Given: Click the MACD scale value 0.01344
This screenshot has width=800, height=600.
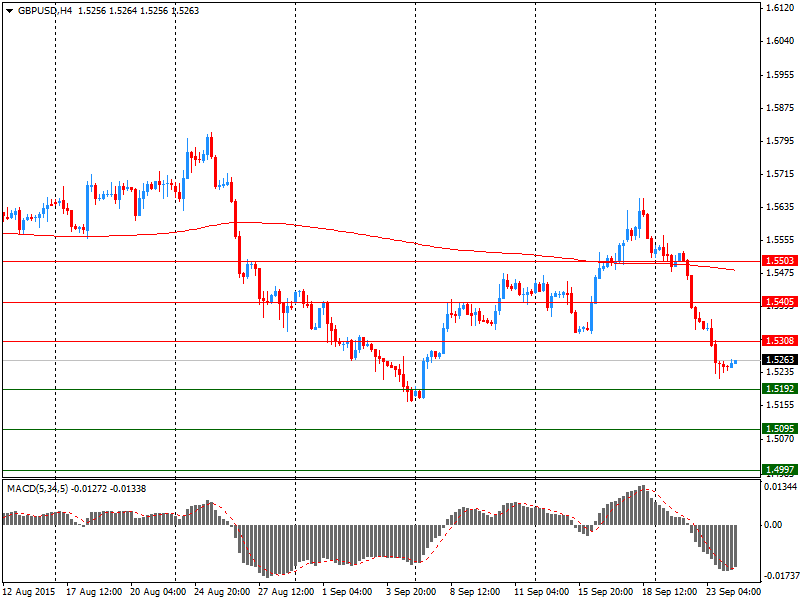Looking at the screenshot, I should pyautogui.click(x=780, y=487).
